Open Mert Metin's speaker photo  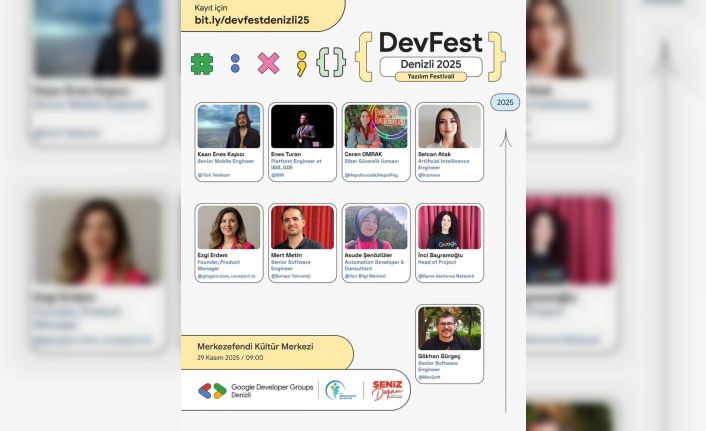click(303, 227)
